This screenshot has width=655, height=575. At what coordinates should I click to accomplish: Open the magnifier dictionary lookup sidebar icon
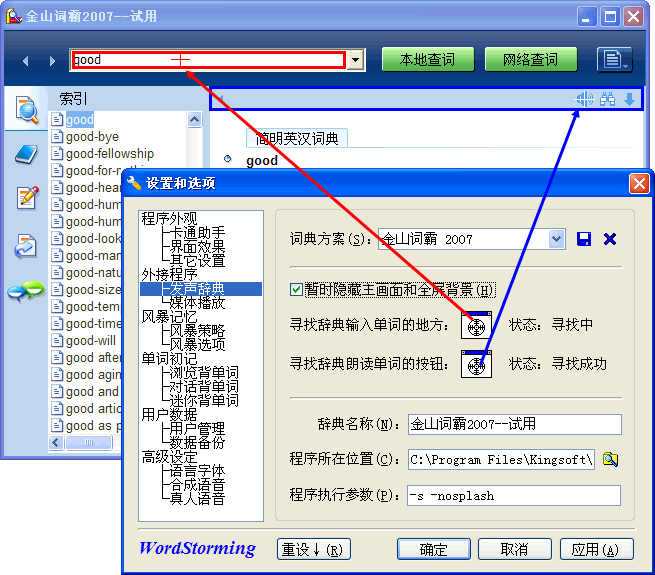(26, 110)
